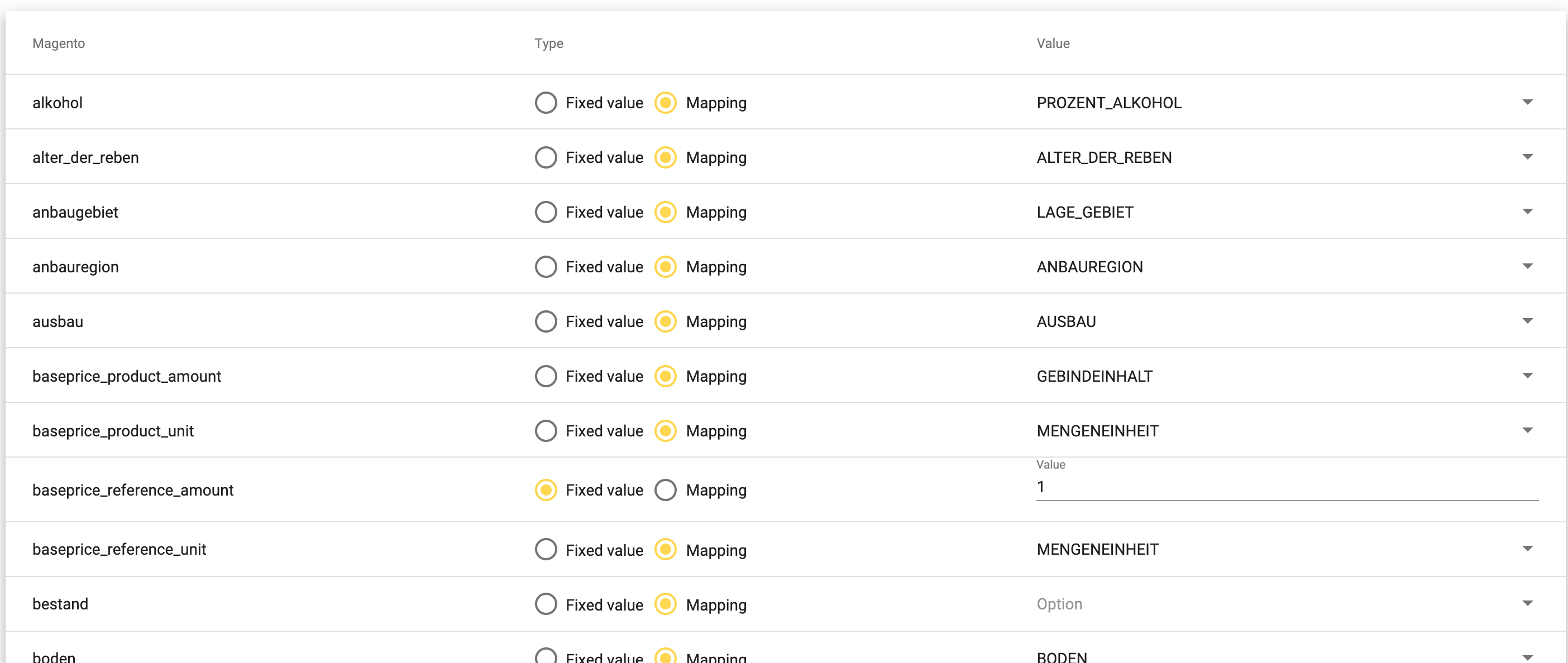Image resolution: width=1568 pixels, height=663 pixels.
Task: Click the bestand attribute name
Action: pyautogui.click(x=60, y=604)
